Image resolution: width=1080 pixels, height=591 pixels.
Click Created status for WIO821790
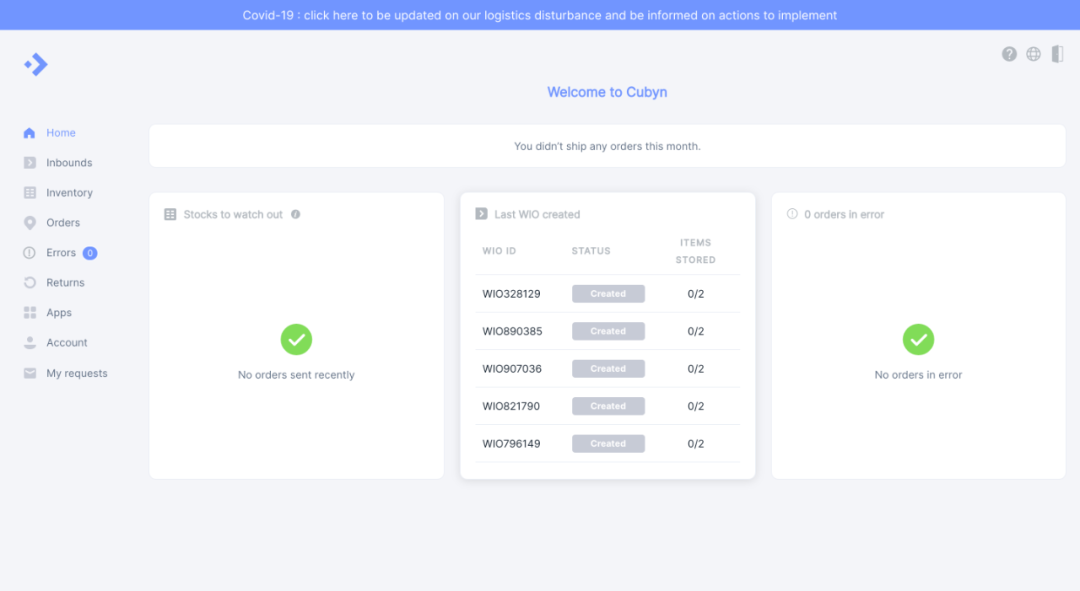point(608,406)
